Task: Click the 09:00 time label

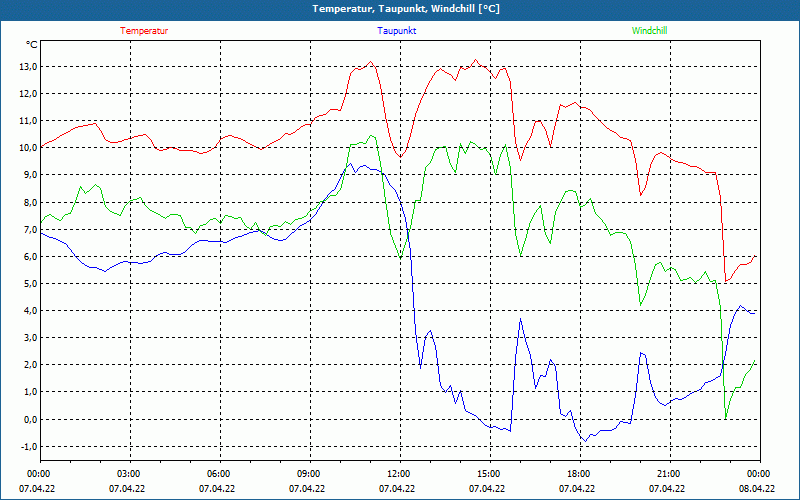Action: click(x=307, y=474)
